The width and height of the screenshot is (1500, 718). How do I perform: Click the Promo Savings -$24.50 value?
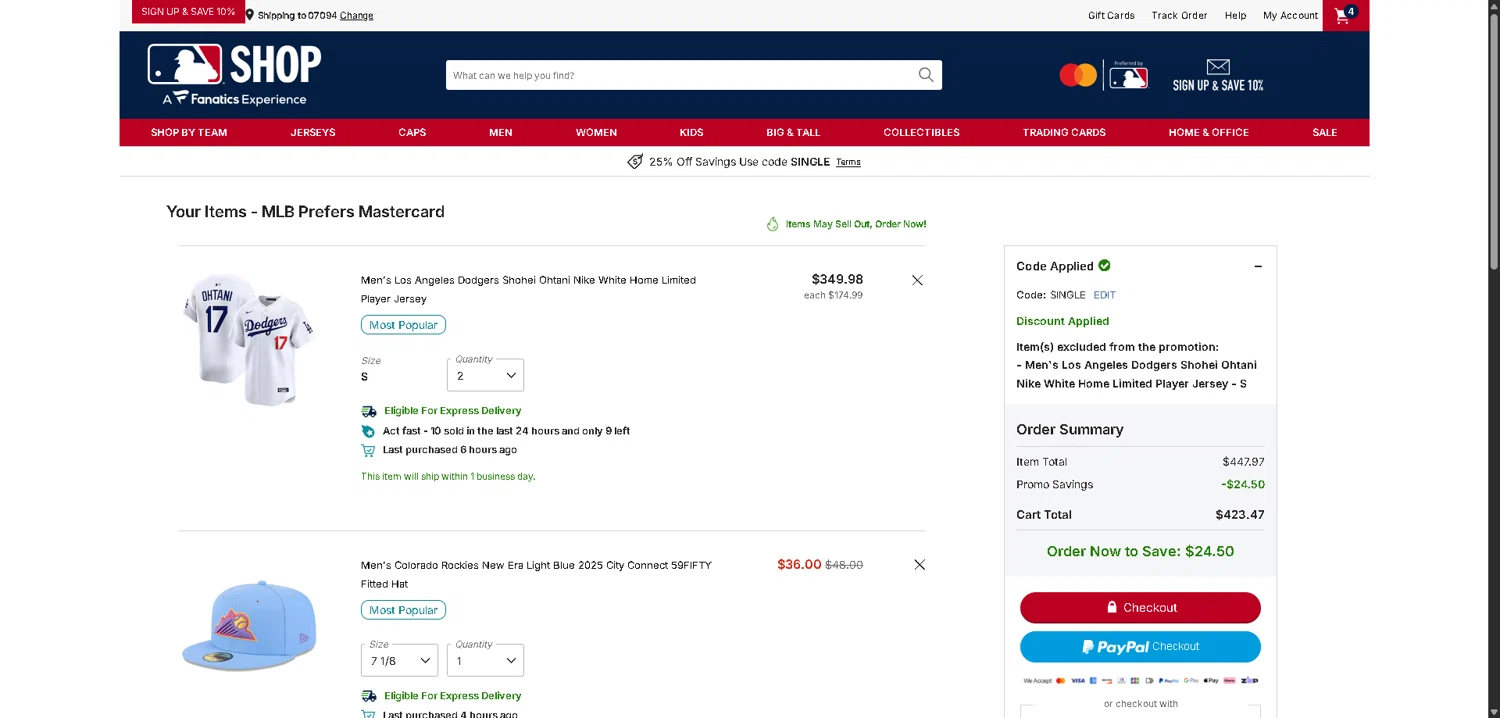1243,485
